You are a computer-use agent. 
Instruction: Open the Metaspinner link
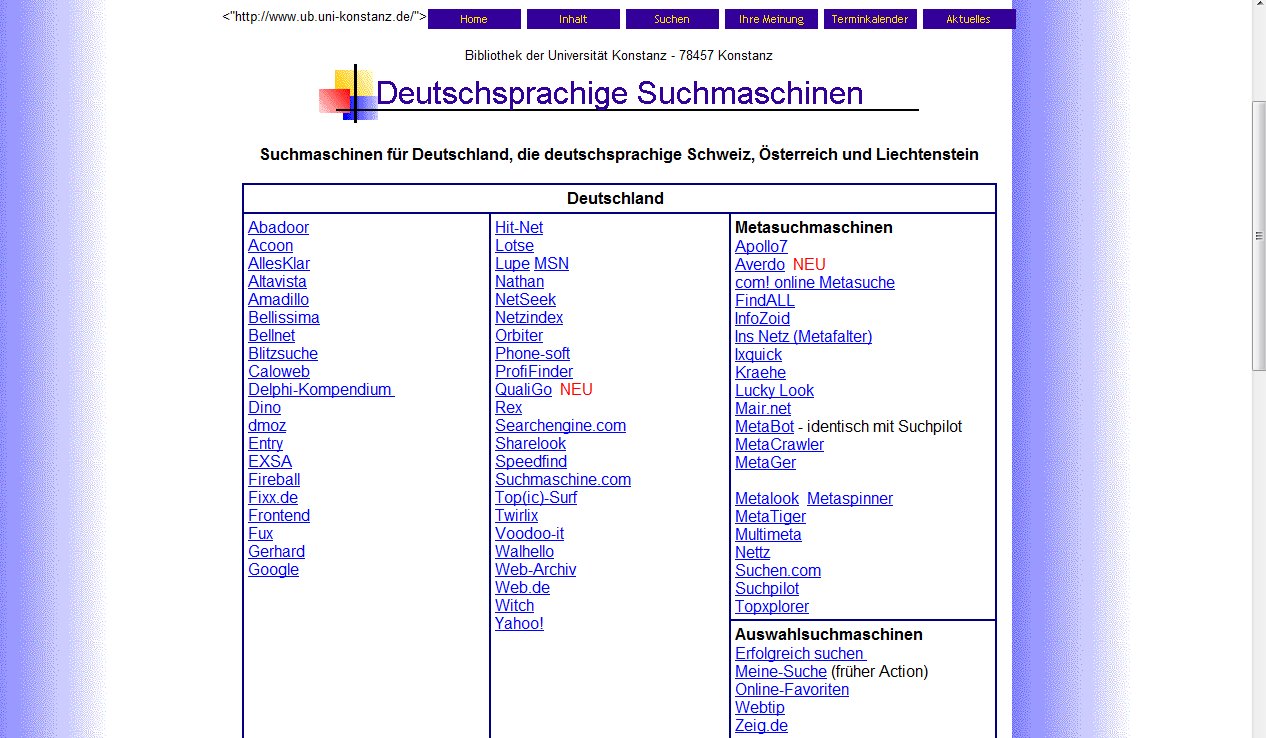pyautogui.click(x=849, y=499)
